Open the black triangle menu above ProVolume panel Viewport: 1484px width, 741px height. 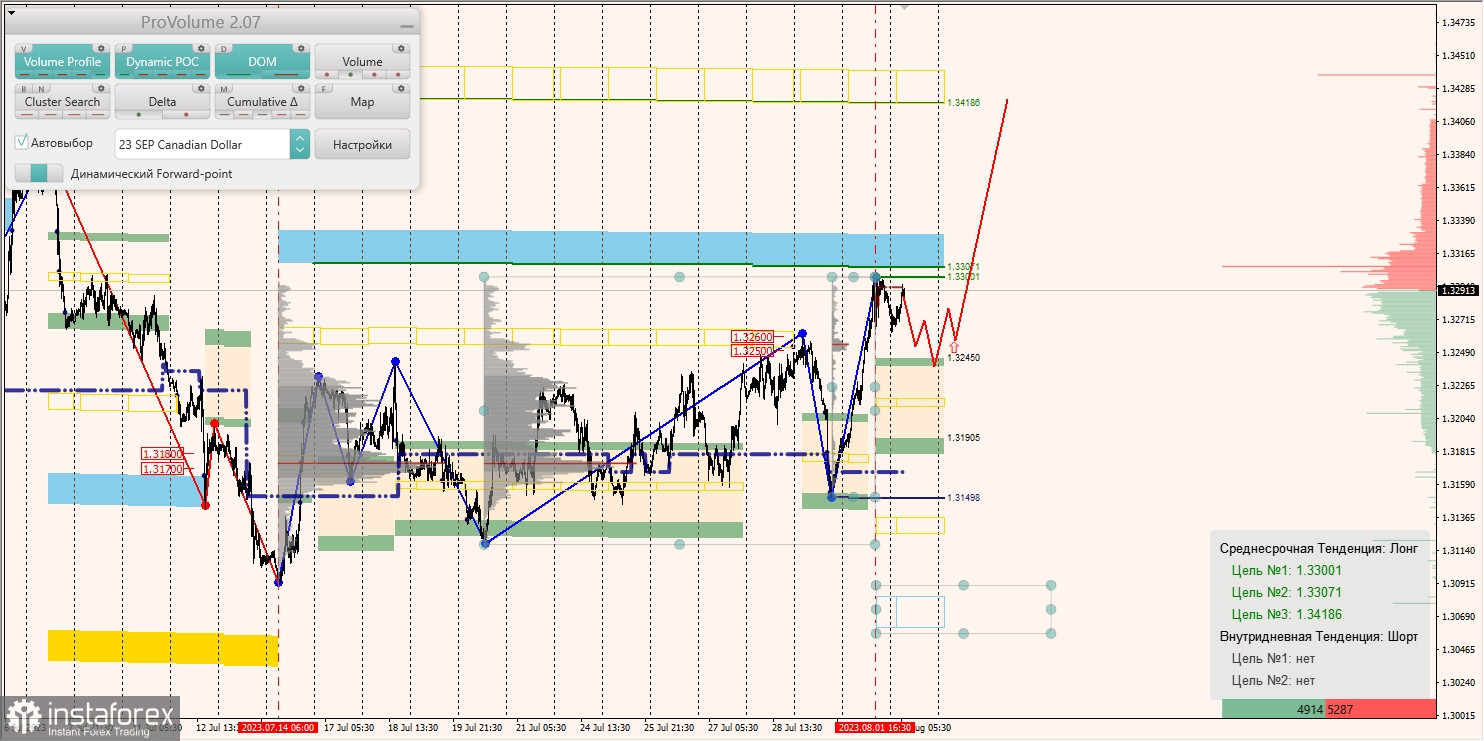tap(12, 13)
